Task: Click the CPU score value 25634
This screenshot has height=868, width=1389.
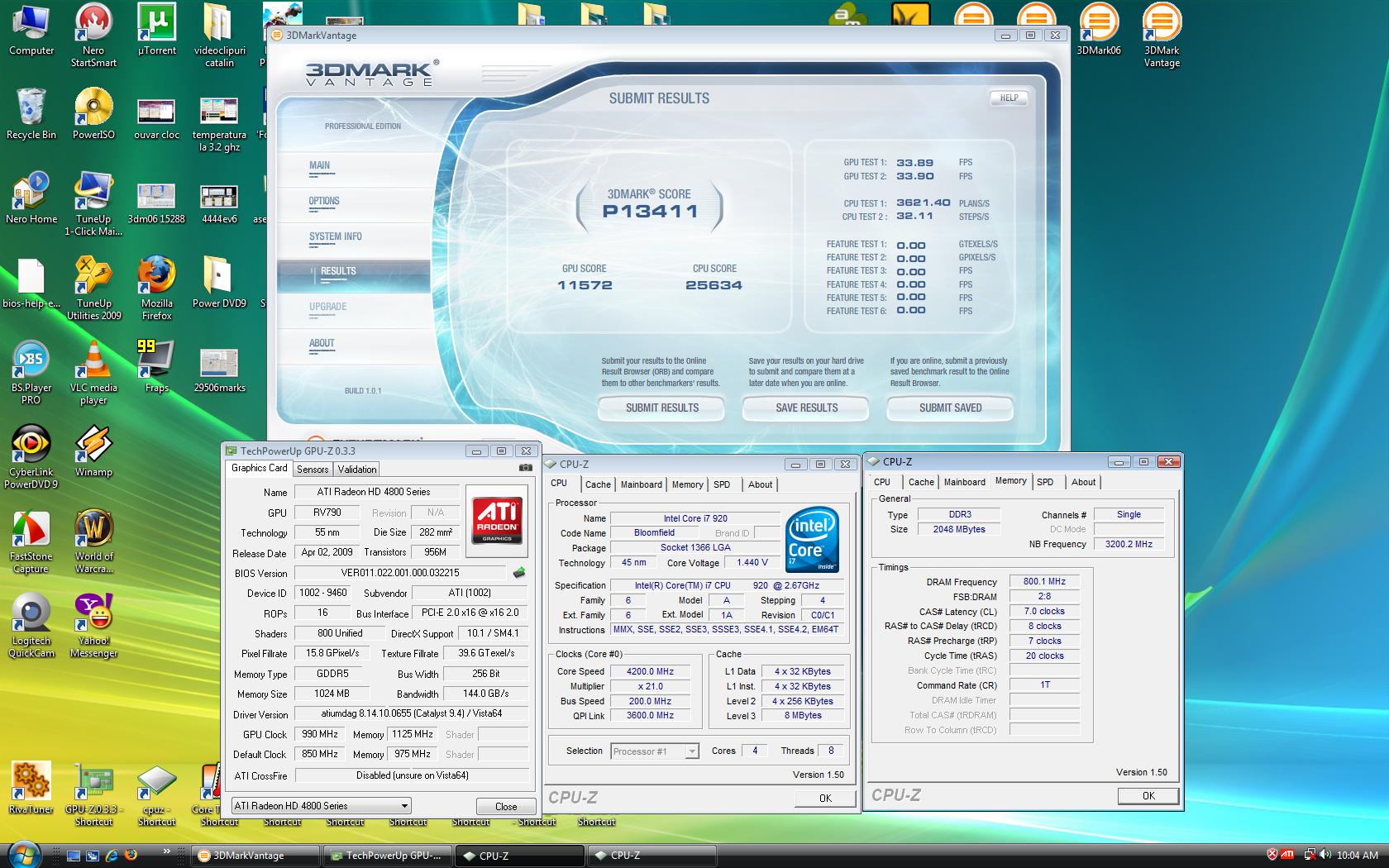Action: pyautogui.click(x=714, y=285)
